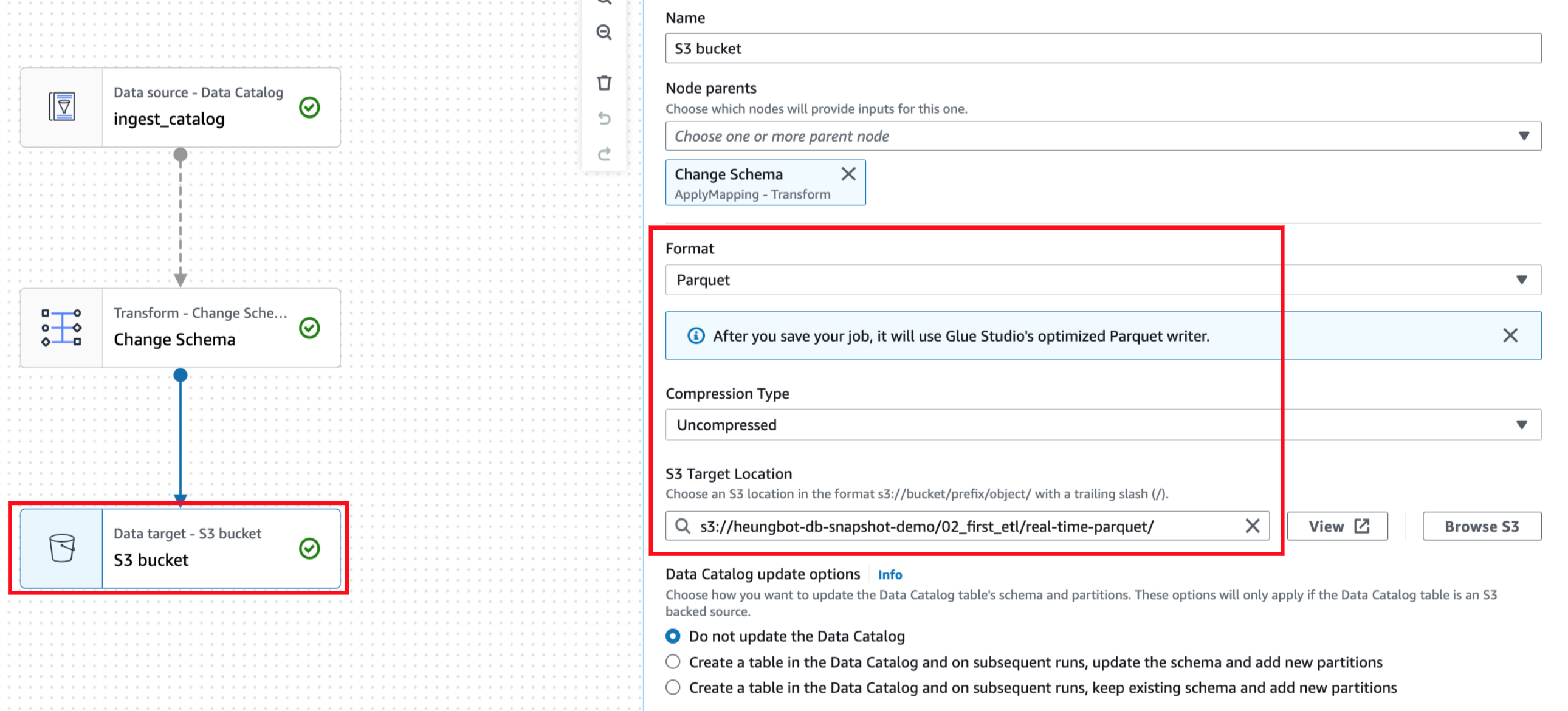The image size is (1568, 711).
Task: Click the Name input field
Action: [1102, 49]
